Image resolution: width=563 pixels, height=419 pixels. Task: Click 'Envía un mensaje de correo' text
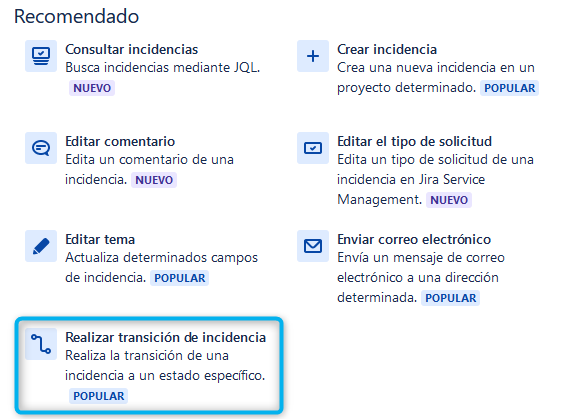[x=421, y=258]
